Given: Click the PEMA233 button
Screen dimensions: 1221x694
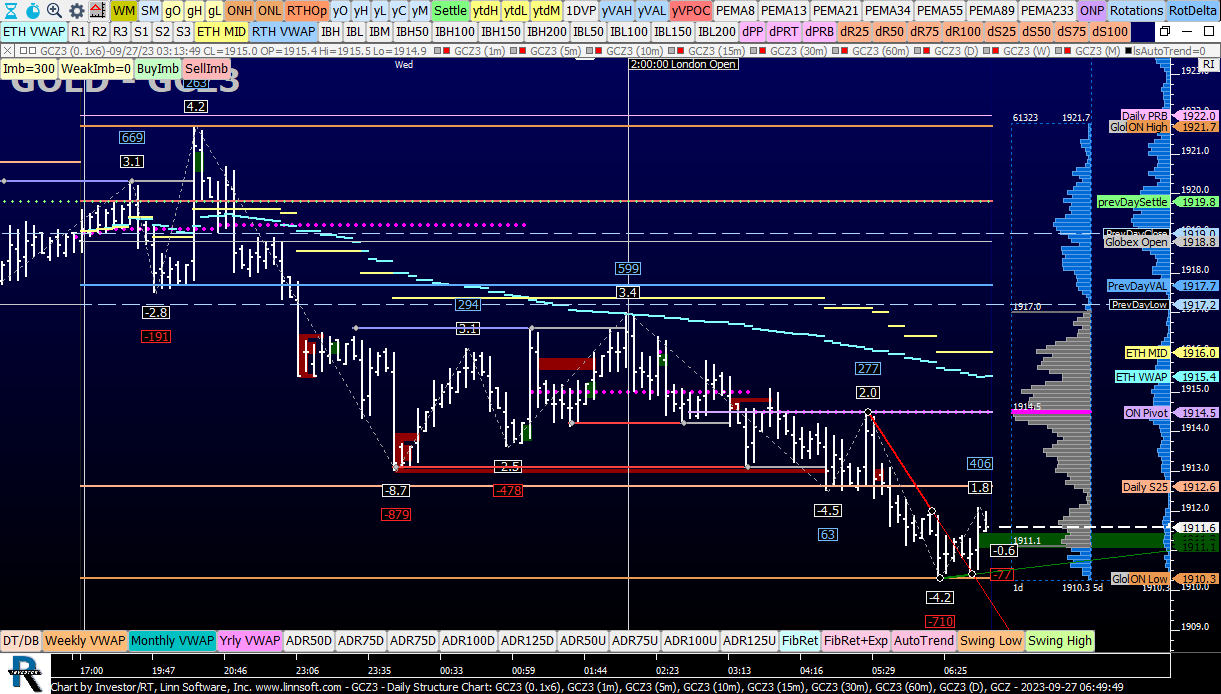Looking at the screenshot, I should (1047, 10).
